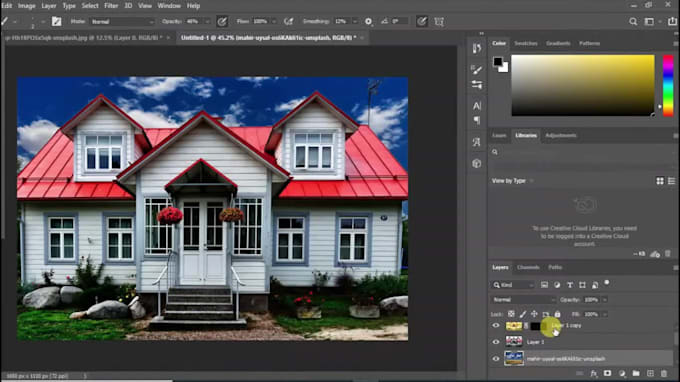Add layer mask button

coord(608,373)
